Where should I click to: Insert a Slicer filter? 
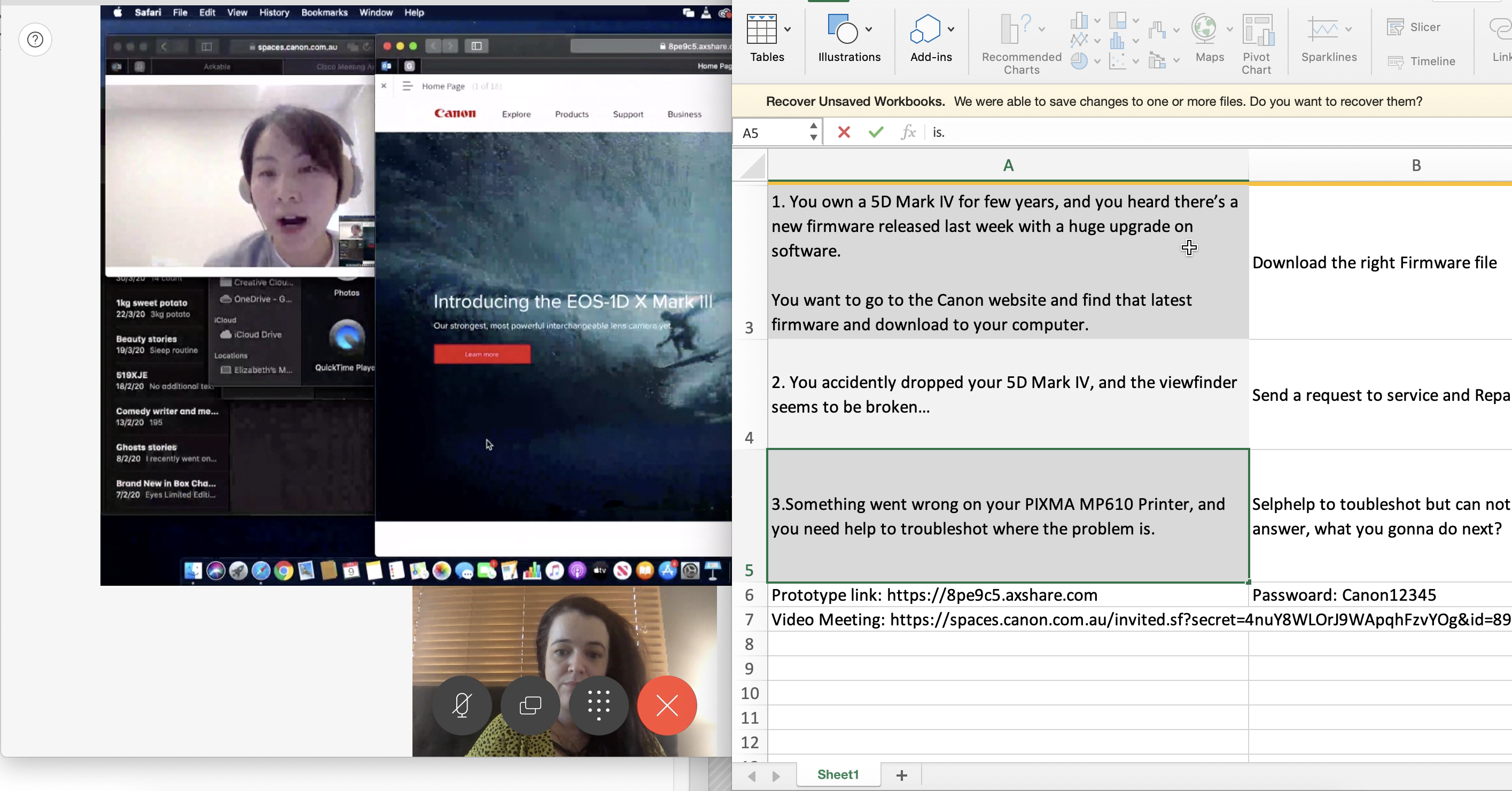click(1413, 27)
